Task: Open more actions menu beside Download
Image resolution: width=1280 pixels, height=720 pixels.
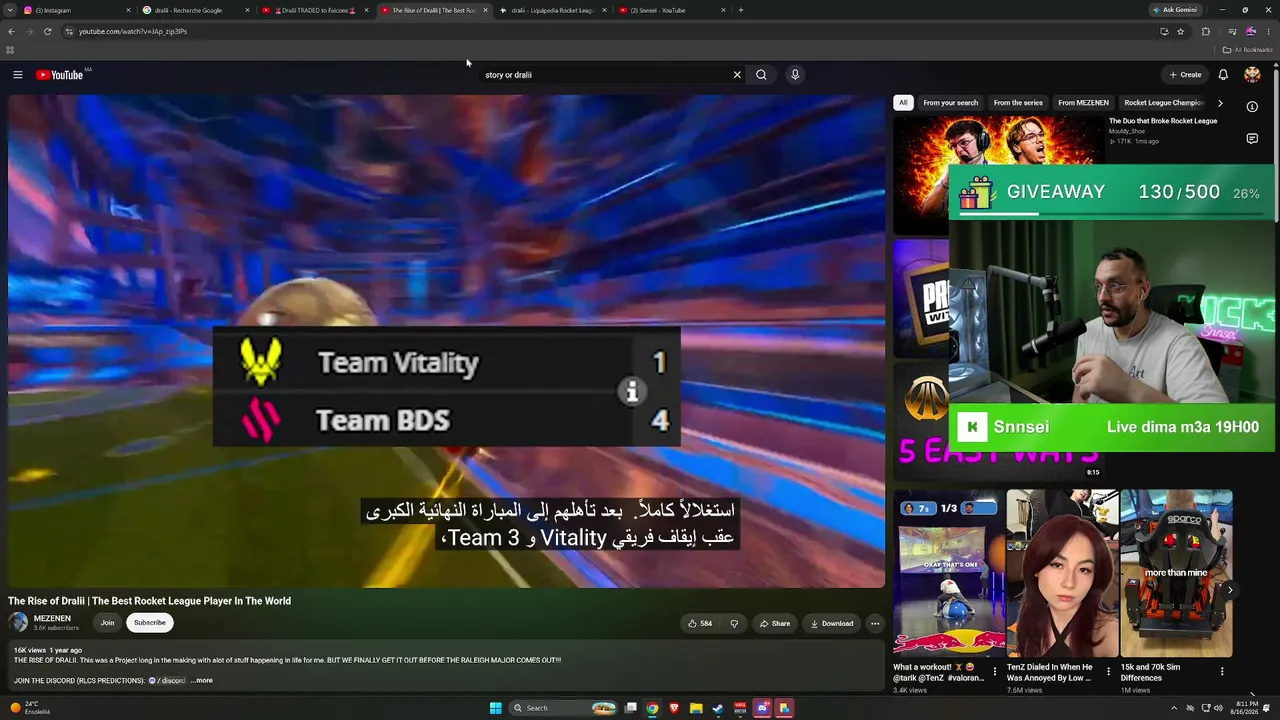Action: [x=875, y=623]
